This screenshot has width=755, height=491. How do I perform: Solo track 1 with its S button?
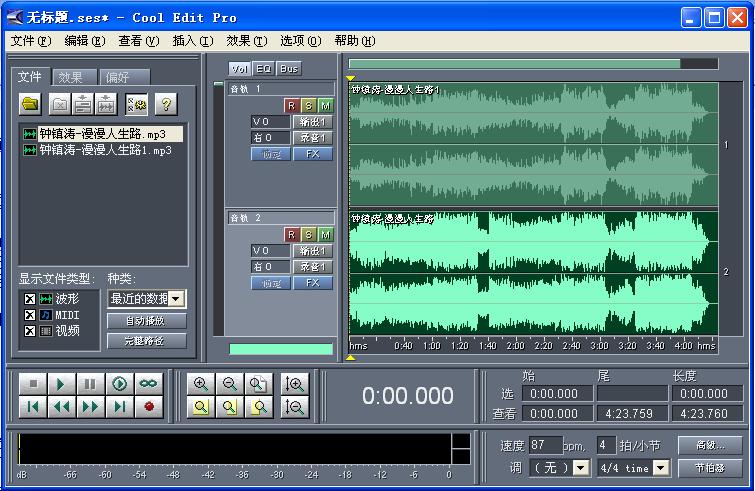308,106
